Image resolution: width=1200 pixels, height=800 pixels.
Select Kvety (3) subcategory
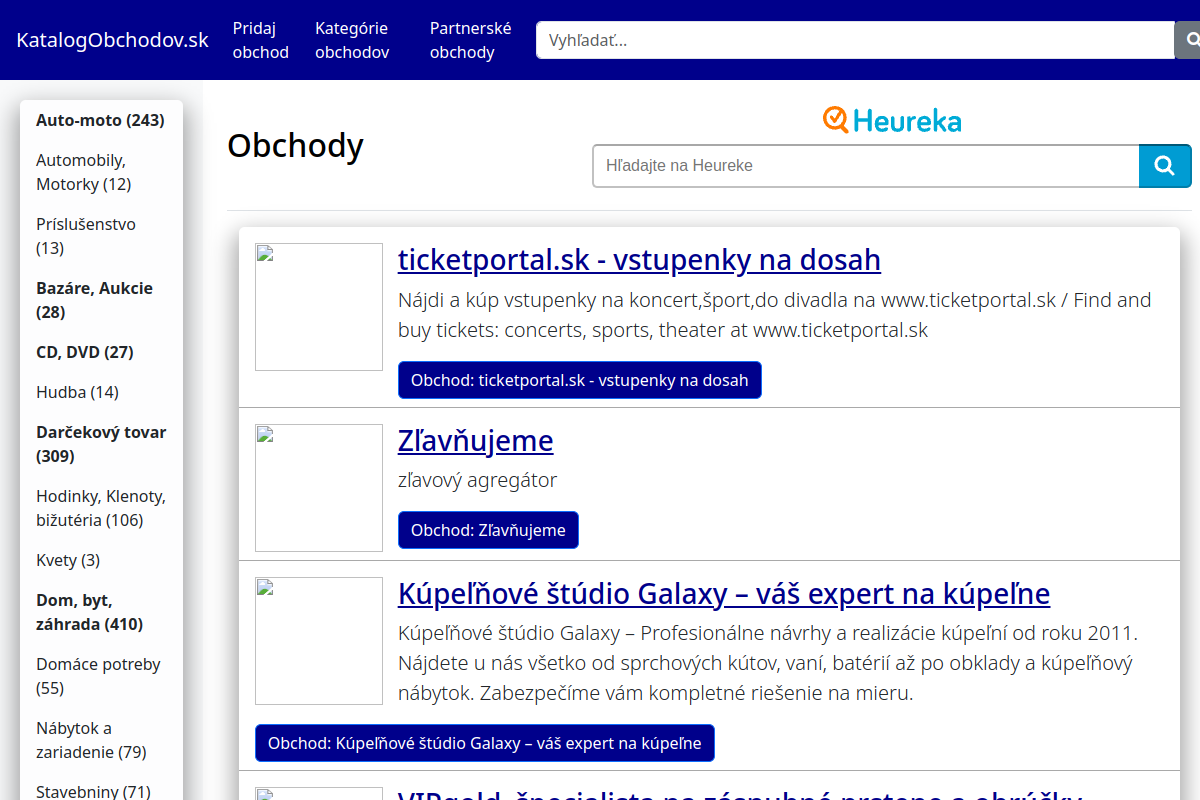[x=68, y=560]
